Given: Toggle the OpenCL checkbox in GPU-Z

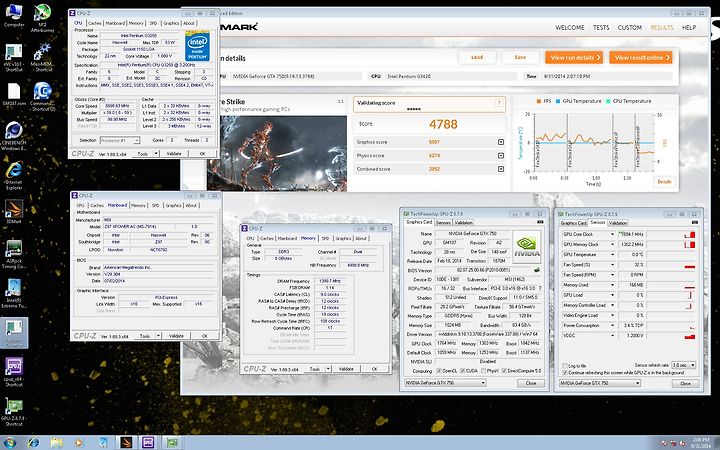Looking at the screenshot, I should pyautogui.click(x=439, y=371).
